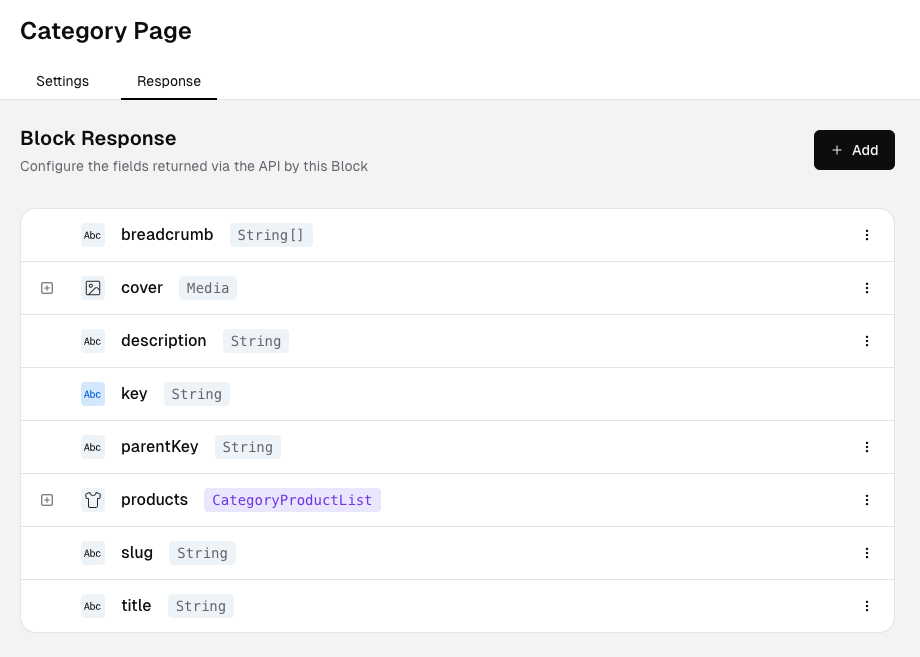Click the highlighted Abc icon next to key
Image resolution: width=920 pixels, height=657 pixels.
(92, 394)
